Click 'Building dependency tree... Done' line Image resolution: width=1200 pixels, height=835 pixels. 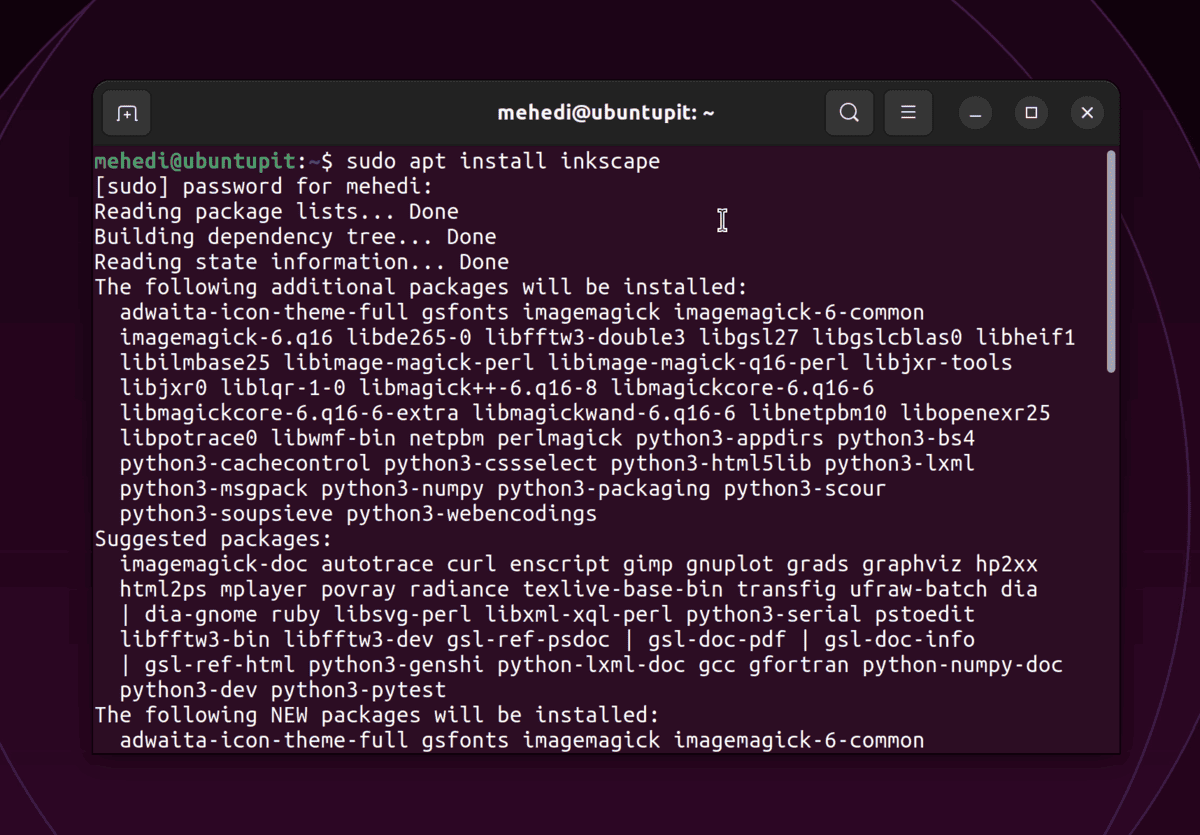(x=296, y=237)
